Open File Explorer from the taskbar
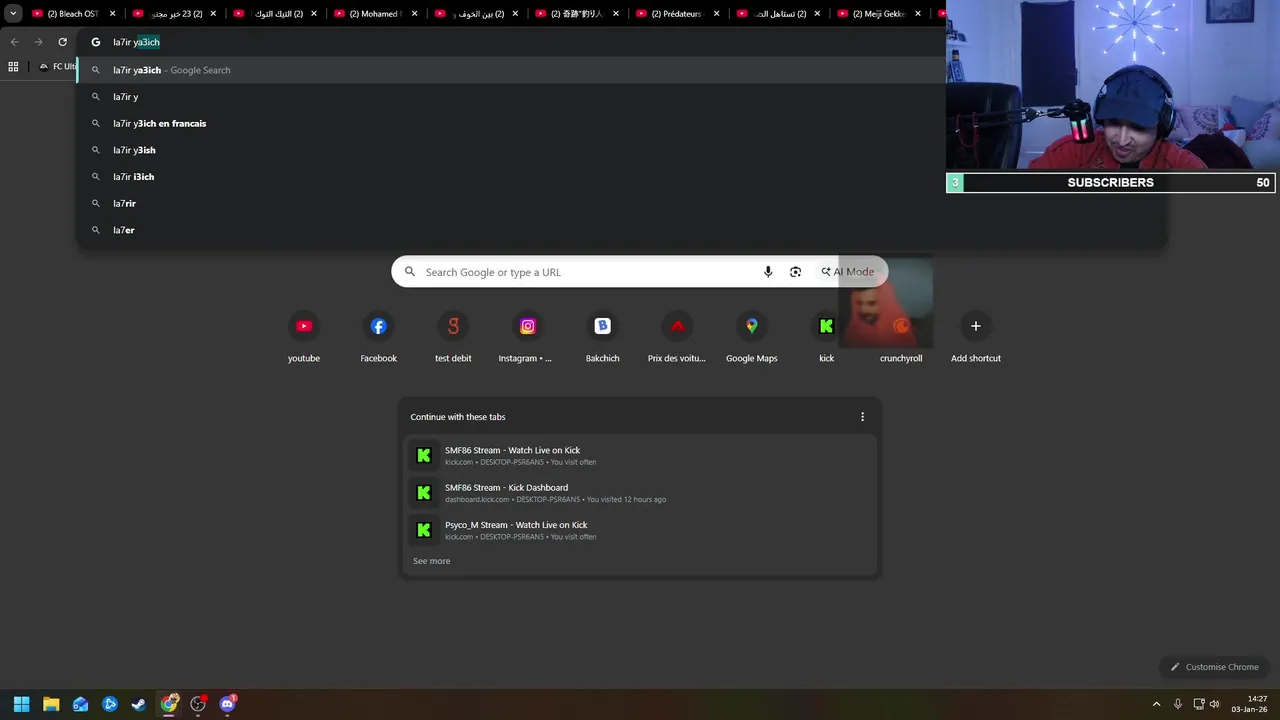Image resolution: width=1280 pixels, height=720 pixels. pos(51,704)
